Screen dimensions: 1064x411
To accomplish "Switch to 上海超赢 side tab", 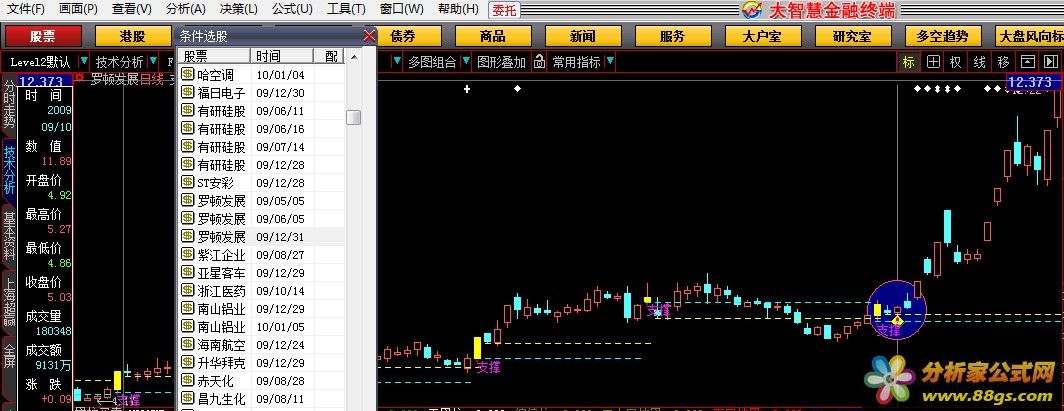I will click(10, 302).
